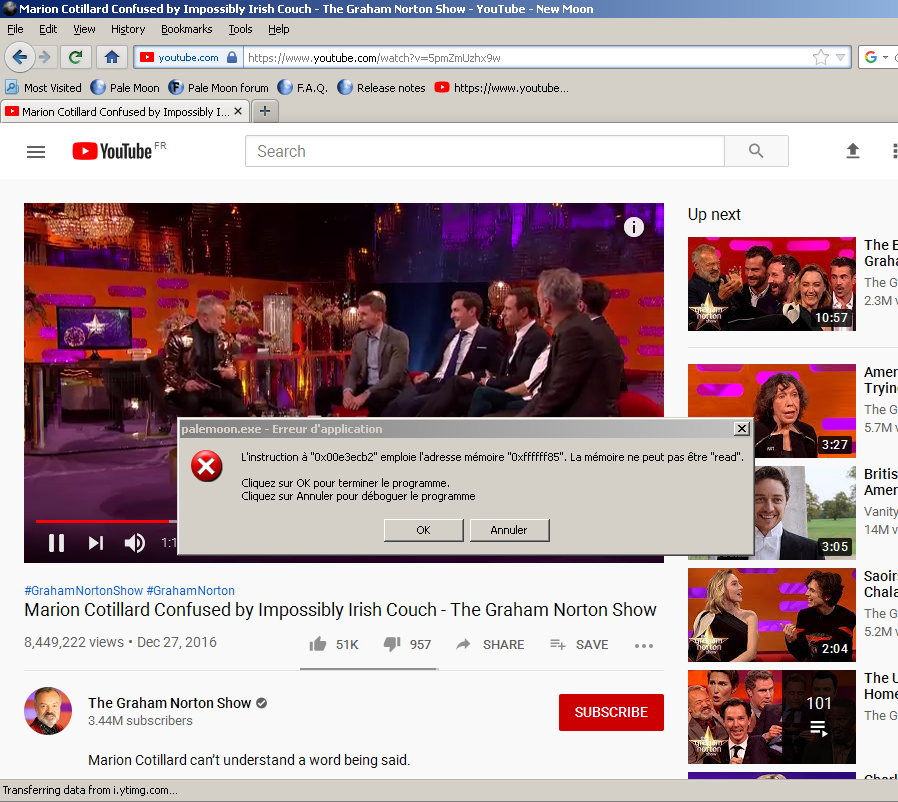Pause the video
Image resolution: width=898 pixels, height=802 pixels.
[x=56, y=543]
